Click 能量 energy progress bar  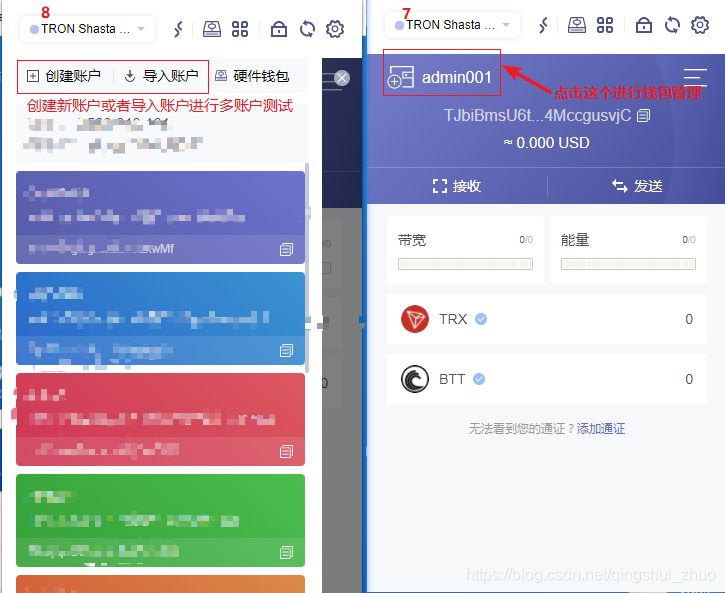[x=628, y=264]
